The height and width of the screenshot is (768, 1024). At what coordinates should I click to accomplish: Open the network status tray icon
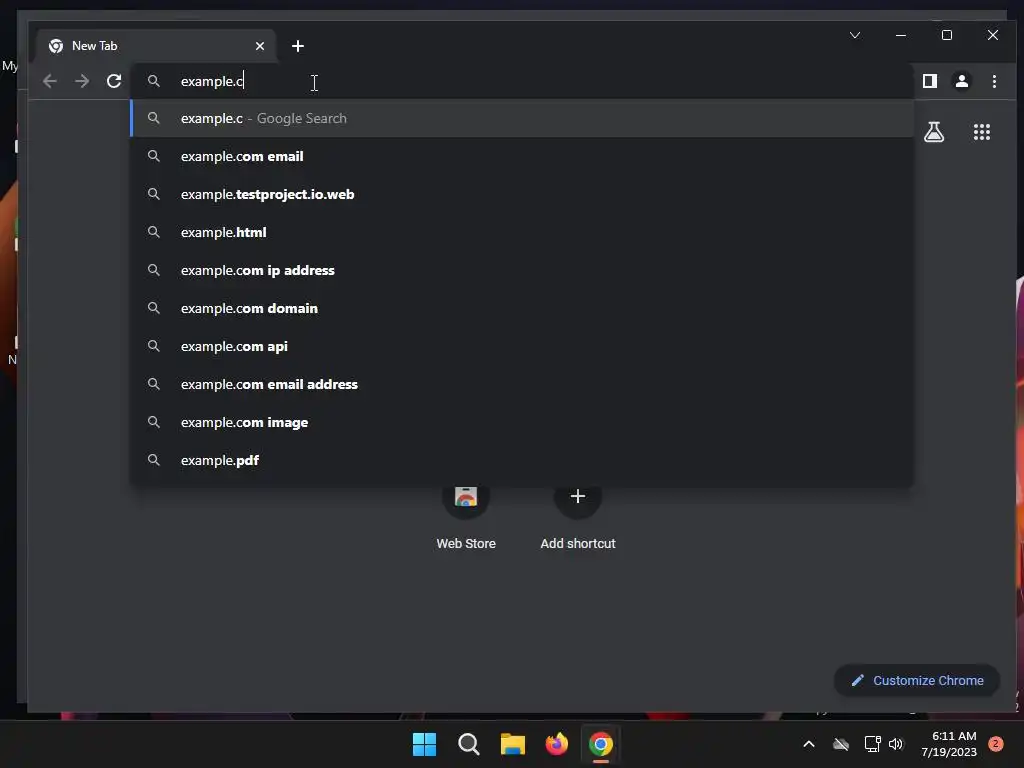point(872,744)
